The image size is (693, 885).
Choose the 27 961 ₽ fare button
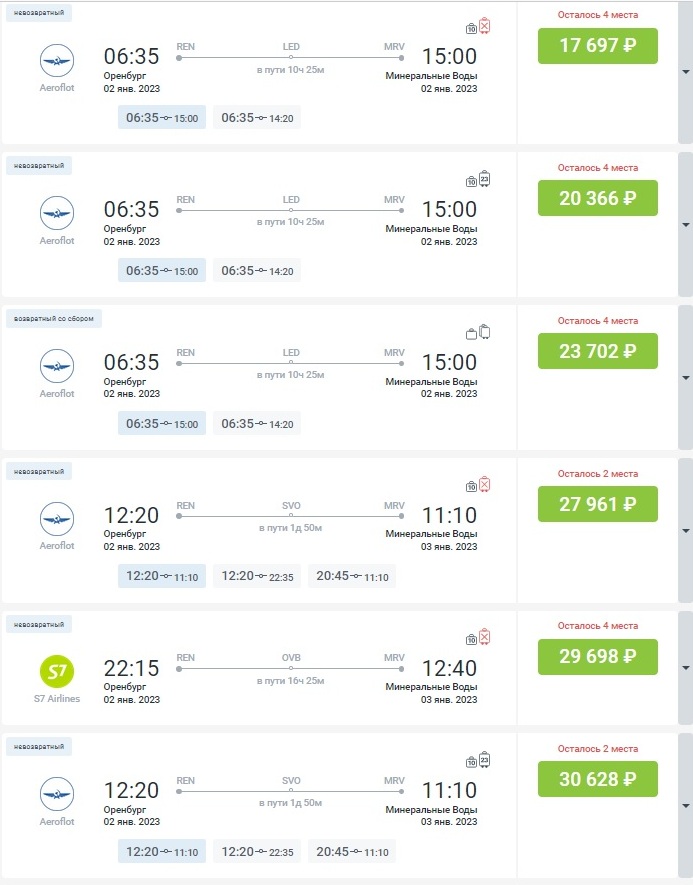tap(598, 504)
